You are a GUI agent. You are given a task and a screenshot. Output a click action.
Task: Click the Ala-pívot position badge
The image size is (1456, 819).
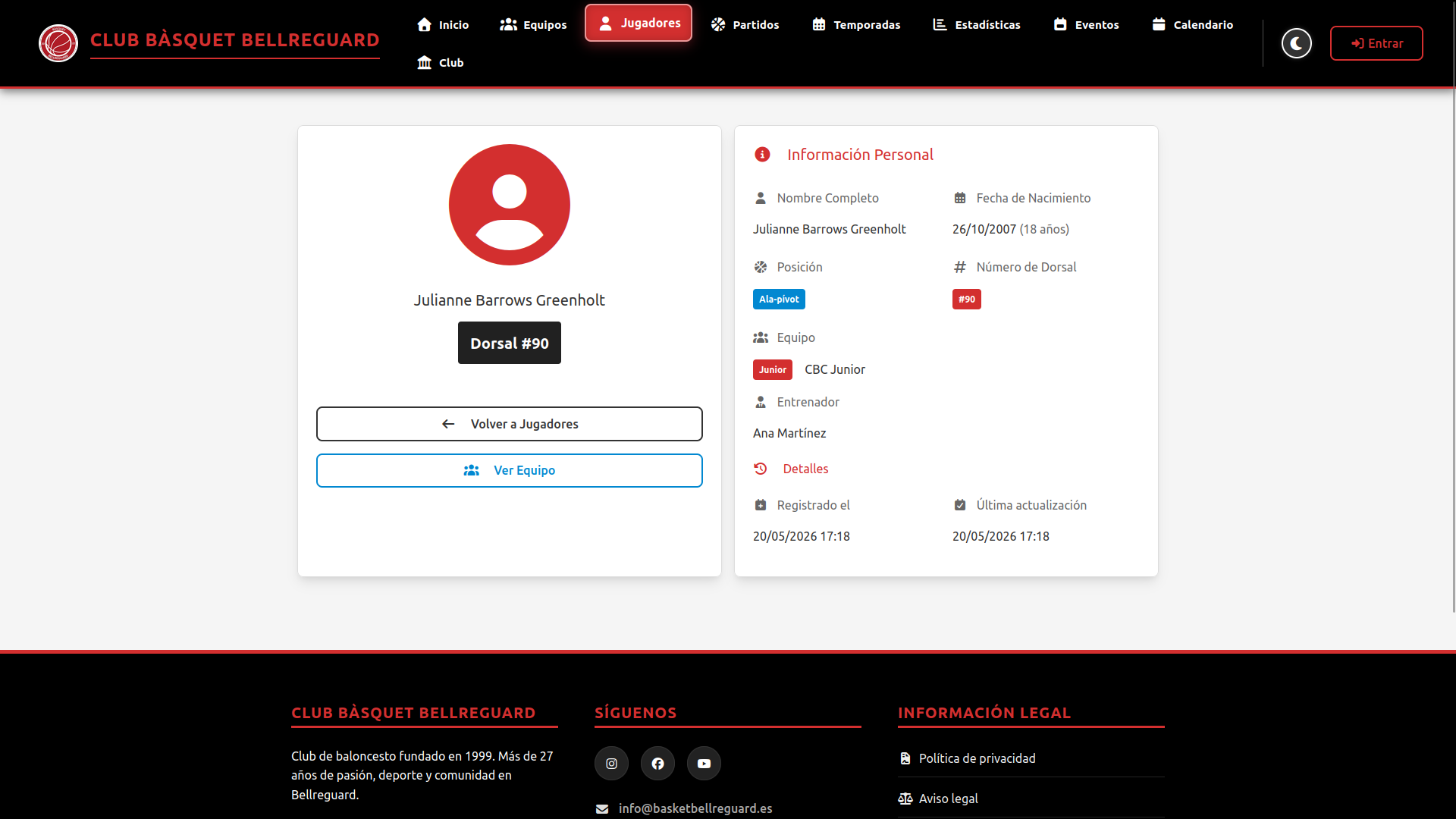779,299
